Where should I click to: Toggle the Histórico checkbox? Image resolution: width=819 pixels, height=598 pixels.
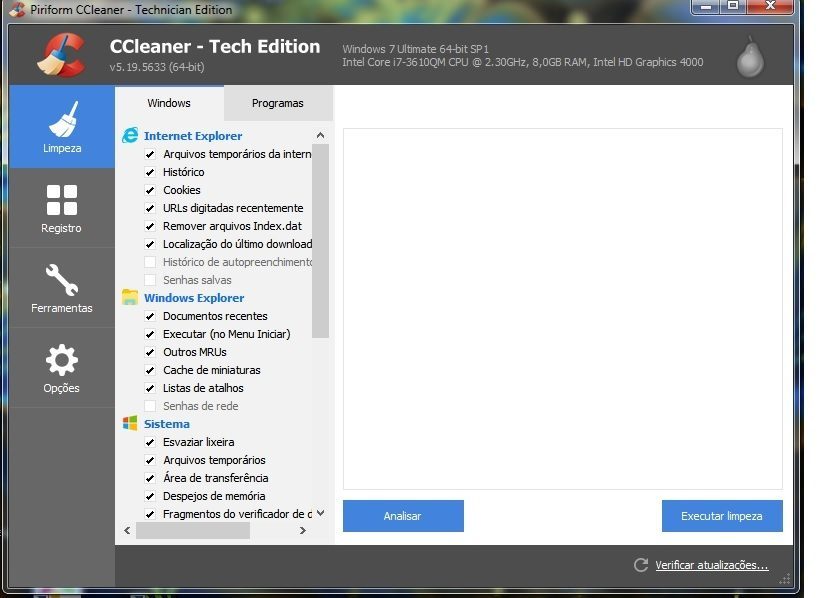point(150,172)
